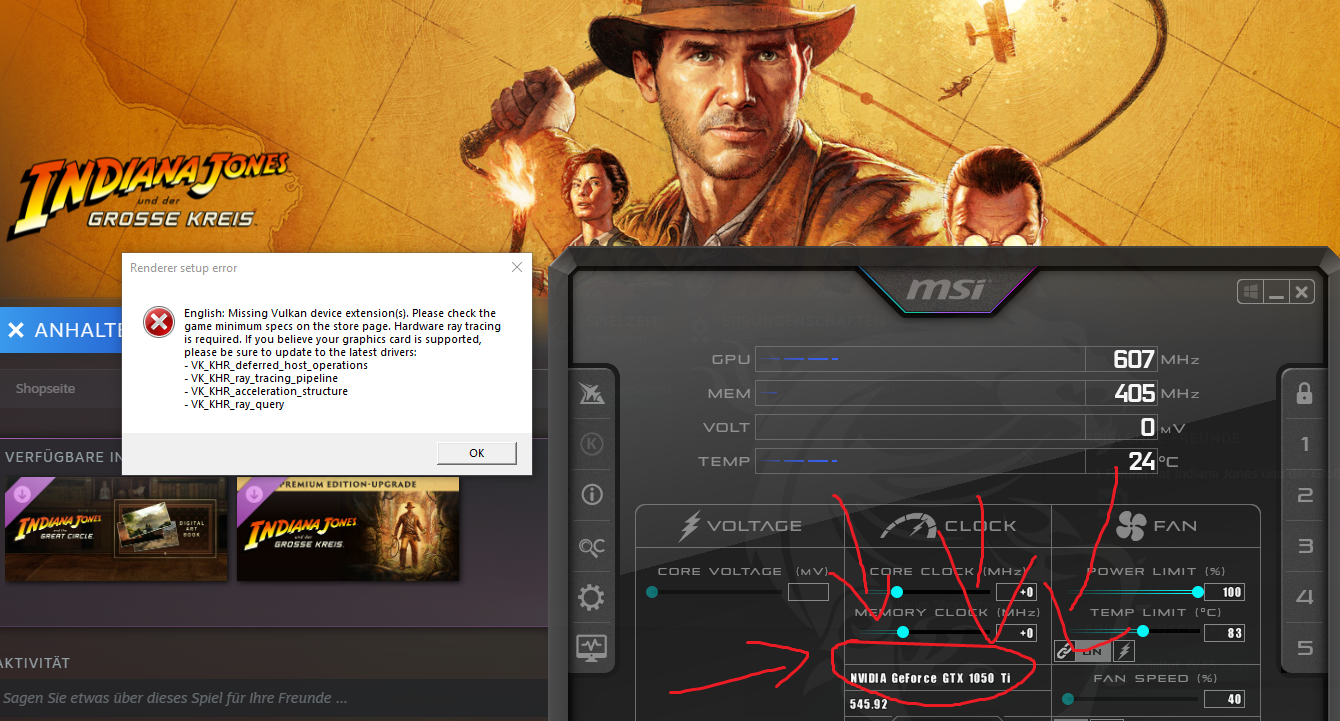Open MSI Afterburner dragon logo button
The width and height of the screenshot is (1340, 721).
point(591,393)
